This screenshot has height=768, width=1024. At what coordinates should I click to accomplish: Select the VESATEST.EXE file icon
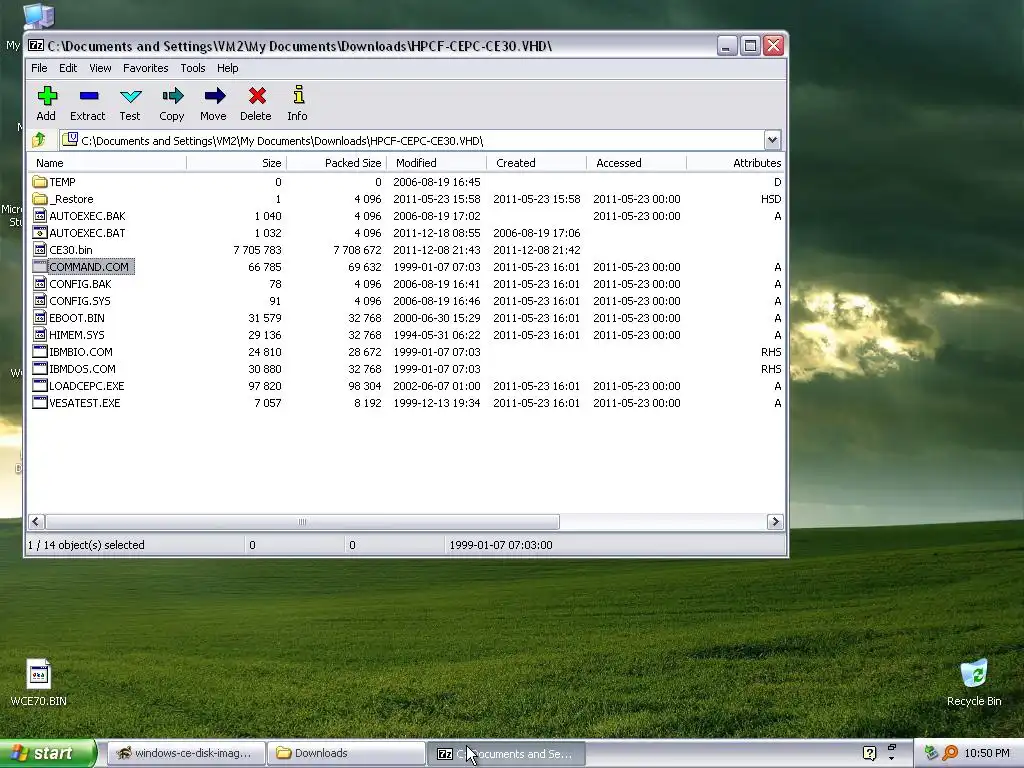pos(40,402)
